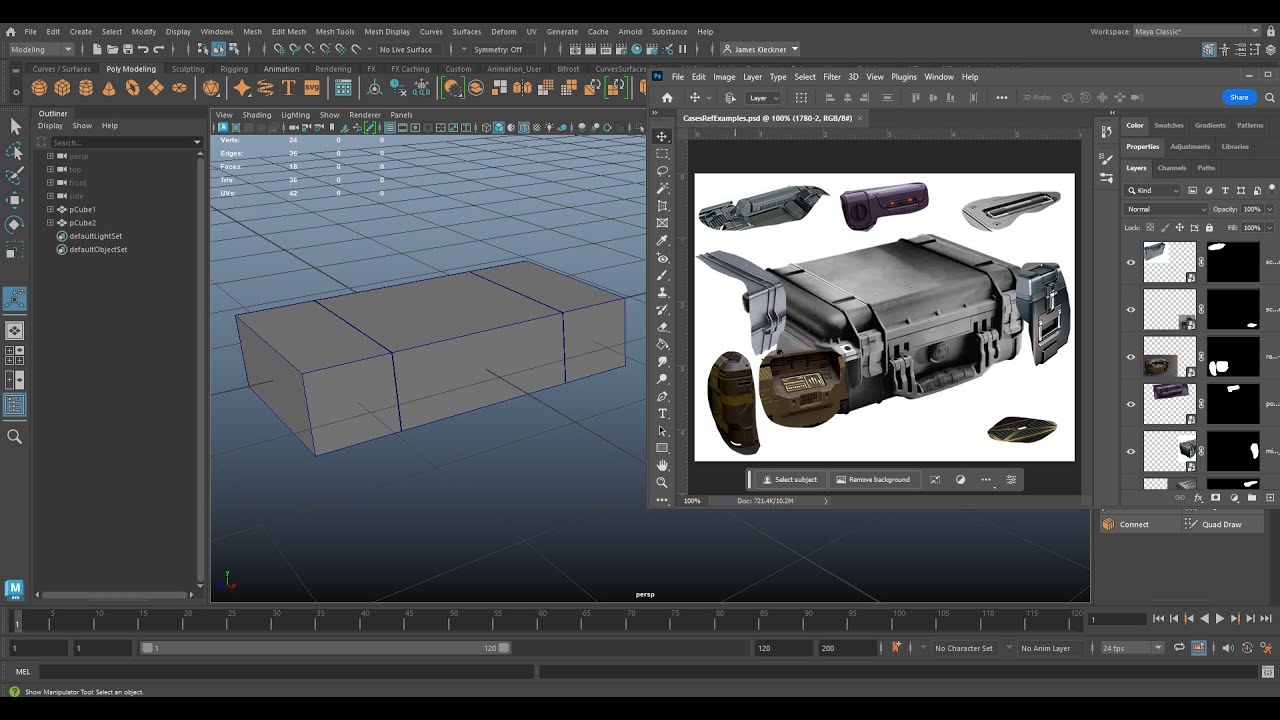Pick the Horizontal Type tool
1280x720 pixels.
(x=662, y=414)
